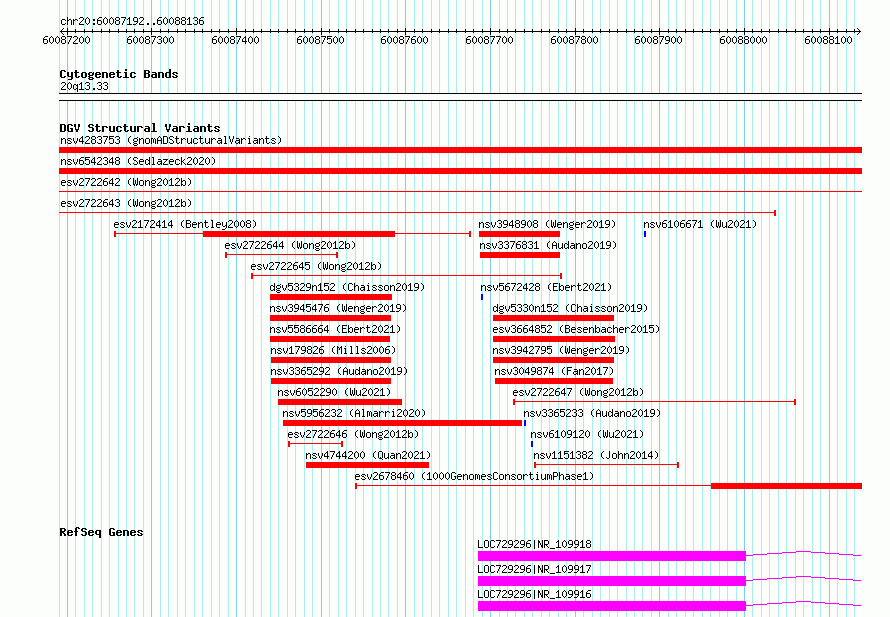This screenshot has width=890, height=617.
Task: Click the 60087900 ruler tick label
Action: point(658,40)
